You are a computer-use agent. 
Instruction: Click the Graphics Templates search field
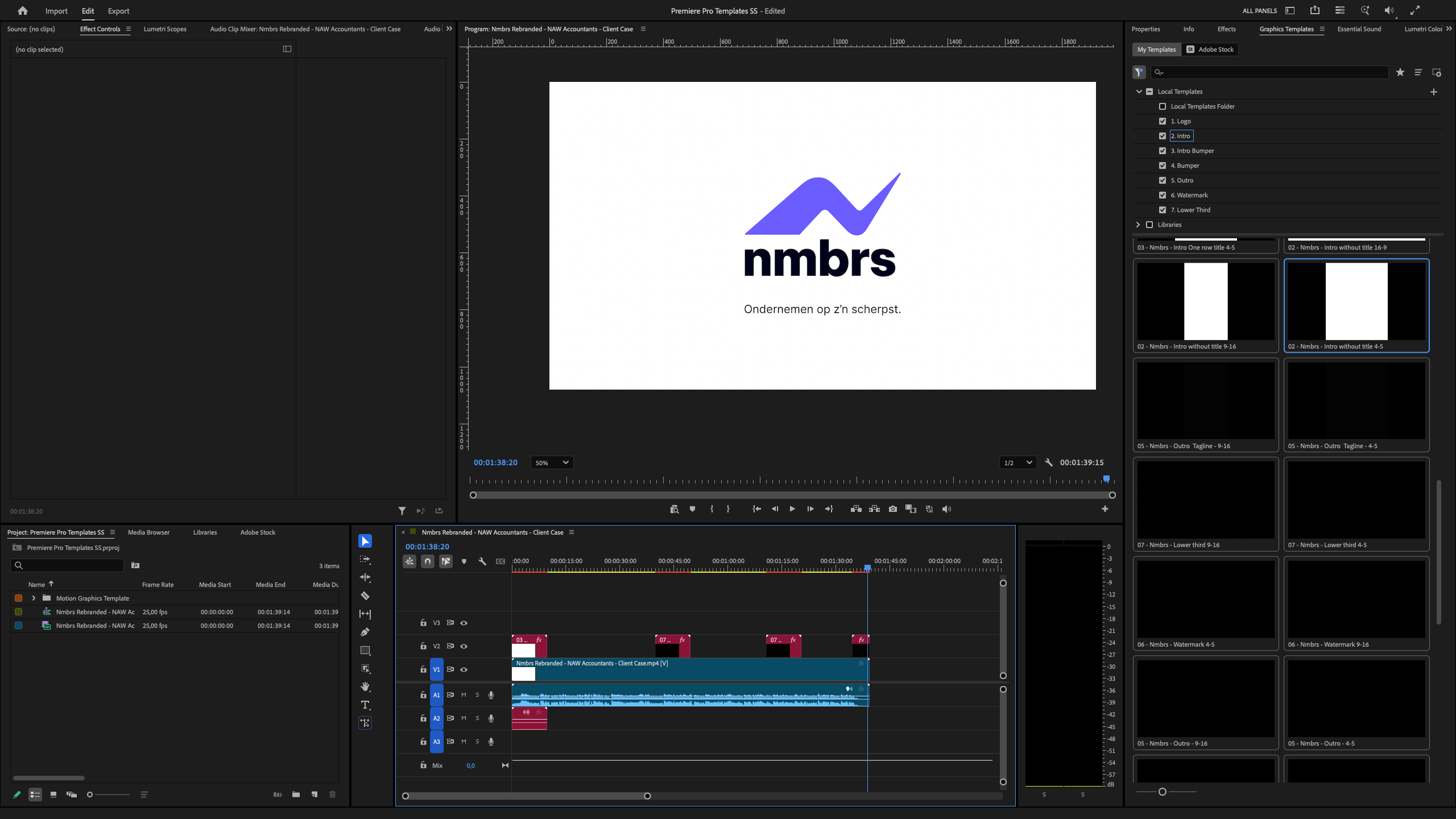point(1269,72)
